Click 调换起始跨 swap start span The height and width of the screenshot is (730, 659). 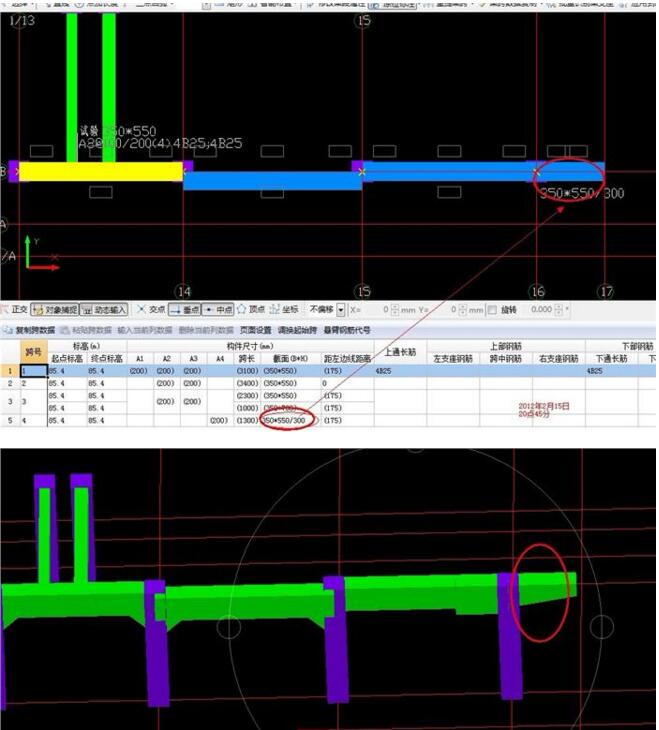[298, 330]
